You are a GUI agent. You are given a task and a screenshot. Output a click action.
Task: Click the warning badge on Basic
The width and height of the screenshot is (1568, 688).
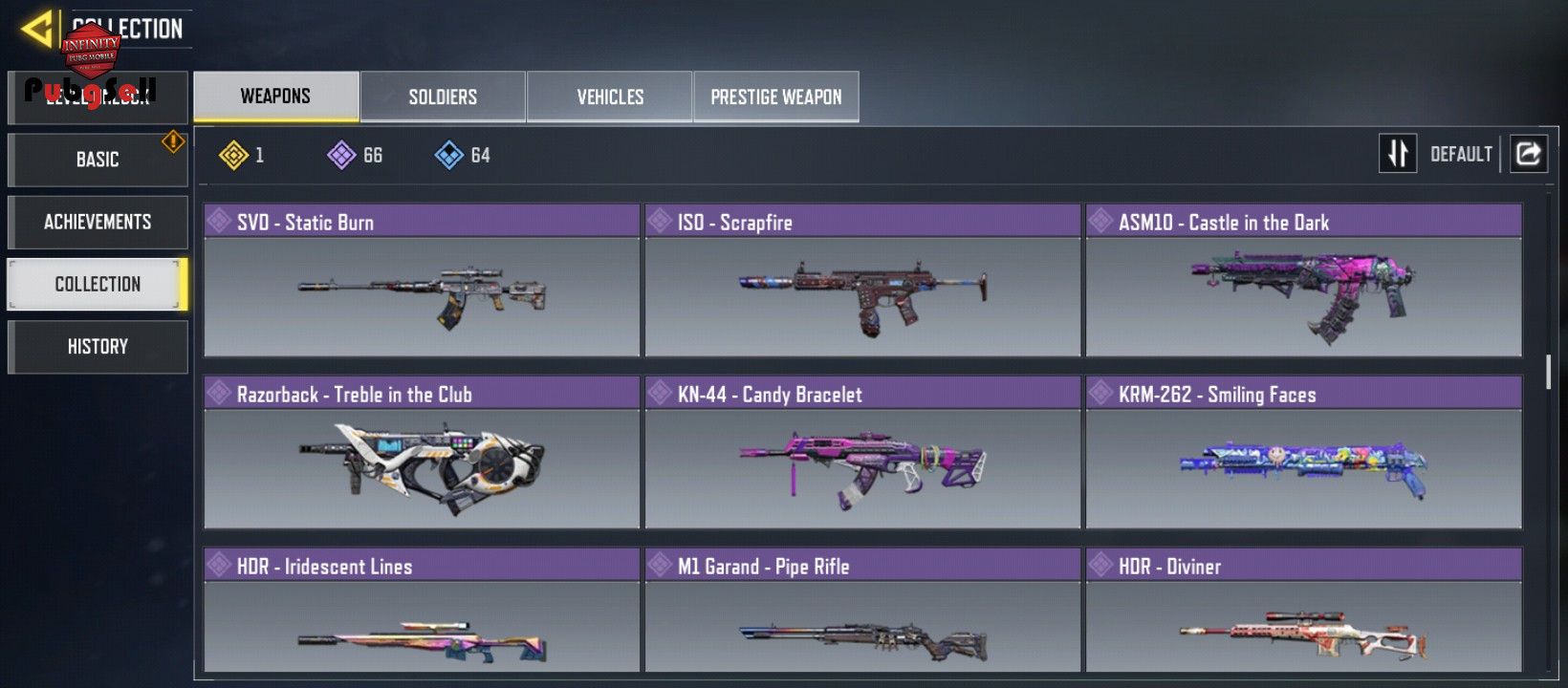173,141
